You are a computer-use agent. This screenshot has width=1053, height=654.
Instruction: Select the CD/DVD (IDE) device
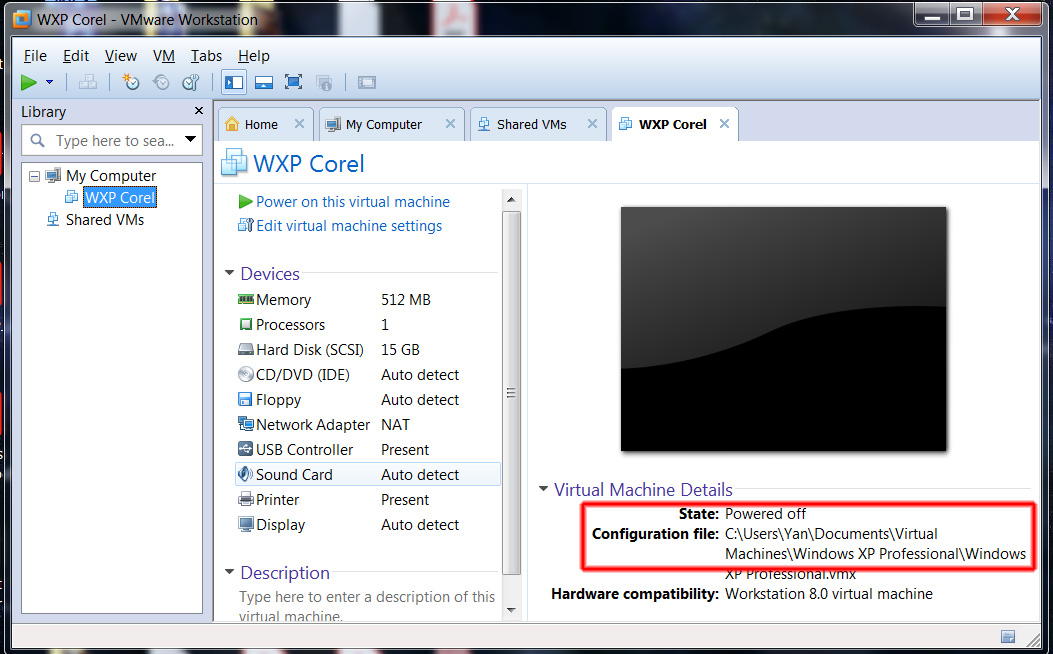pos(367,374)
